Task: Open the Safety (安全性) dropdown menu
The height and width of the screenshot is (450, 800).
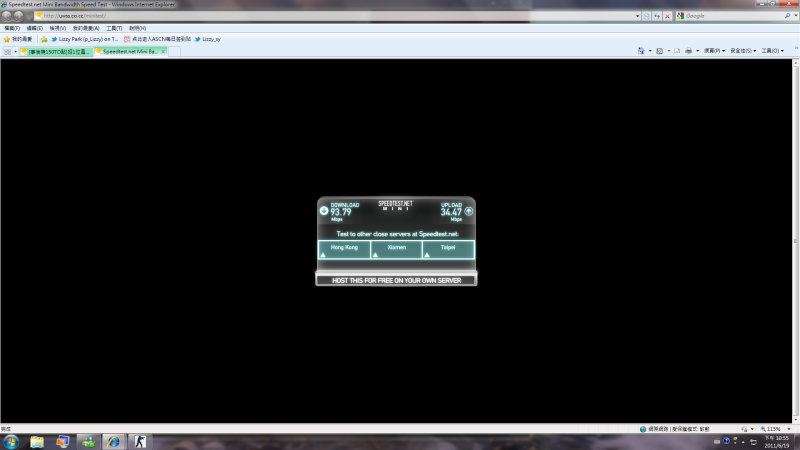Action: pyautogui.click(x=743, y=51)
